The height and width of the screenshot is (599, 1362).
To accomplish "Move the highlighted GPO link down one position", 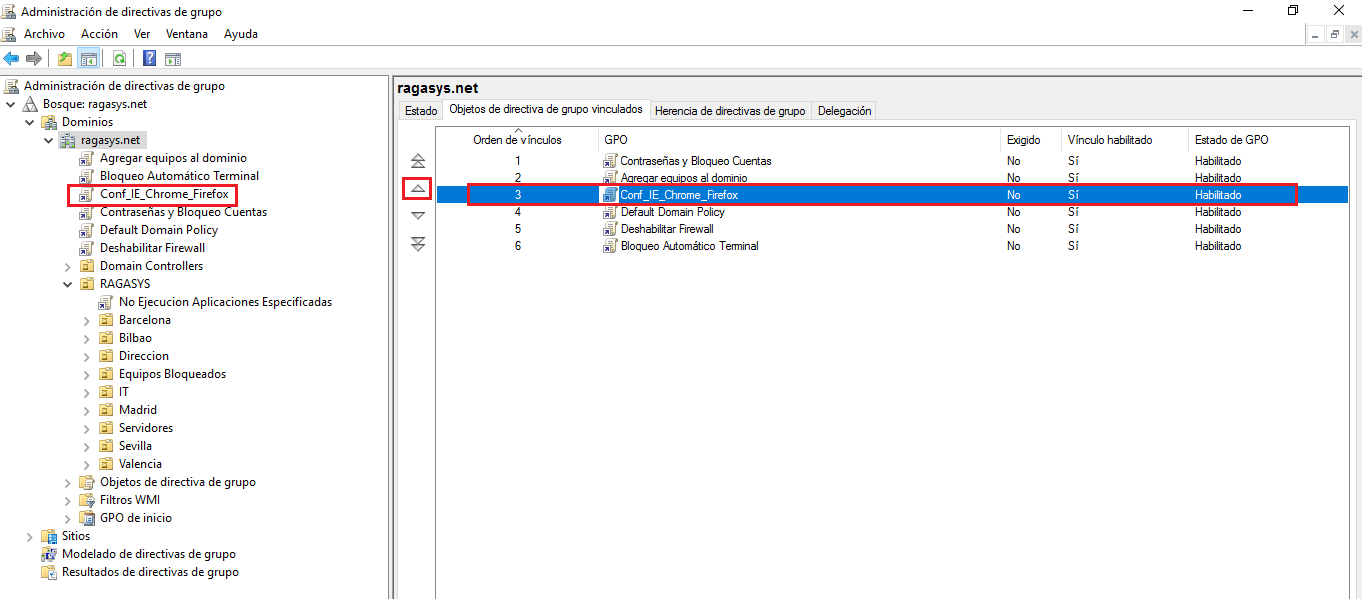I will click(x=417, y=214).
